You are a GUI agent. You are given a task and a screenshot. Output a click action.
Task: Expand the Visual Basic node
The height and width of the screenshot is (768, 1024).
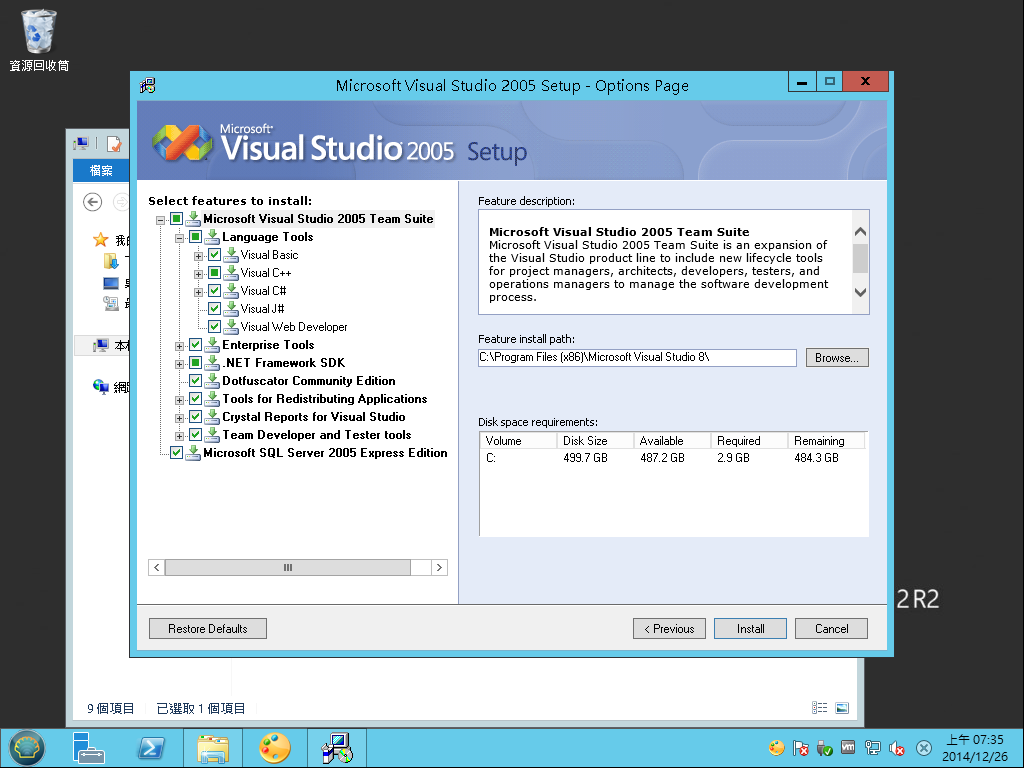pyautogui.click(x=198, y=256)
